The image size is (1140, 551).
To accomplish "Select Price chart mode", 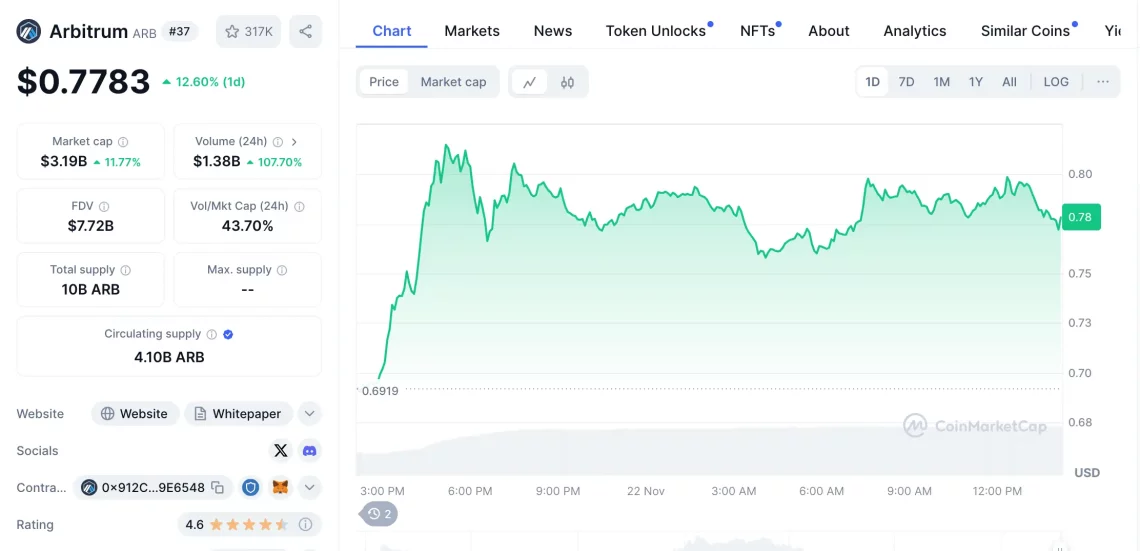I will [x=384, y=82].
